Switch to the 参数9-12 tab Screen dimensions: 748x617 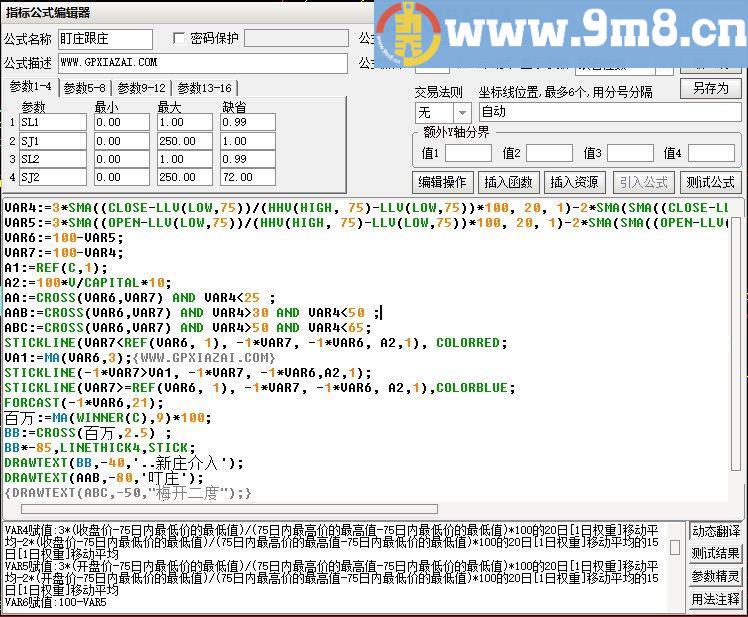pyautogui.click(x=143, y=88)
